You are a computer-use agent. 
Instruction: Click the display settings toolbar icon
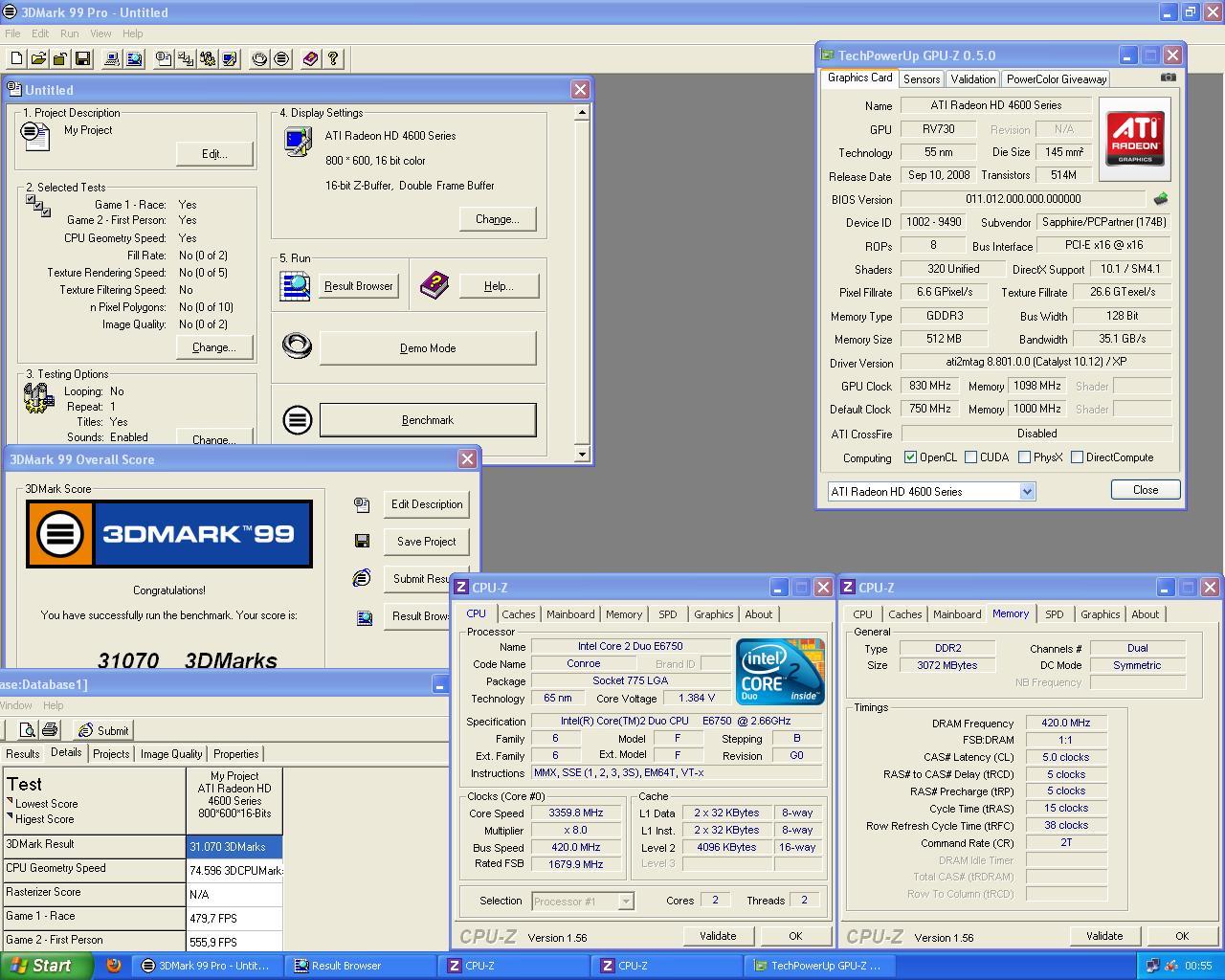point(230,59)
